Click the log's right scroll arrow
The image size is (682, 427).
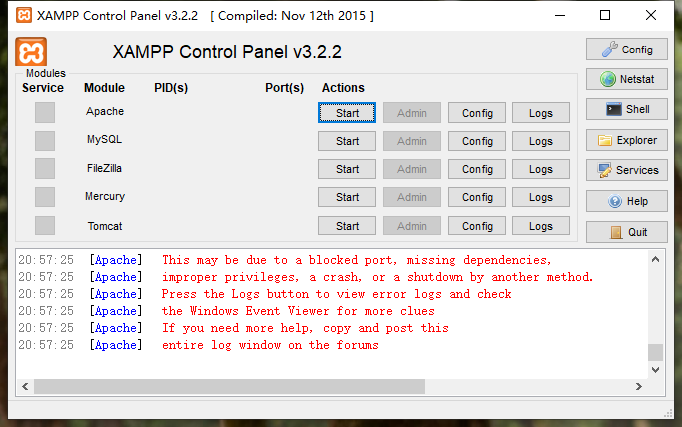(639, 386)
